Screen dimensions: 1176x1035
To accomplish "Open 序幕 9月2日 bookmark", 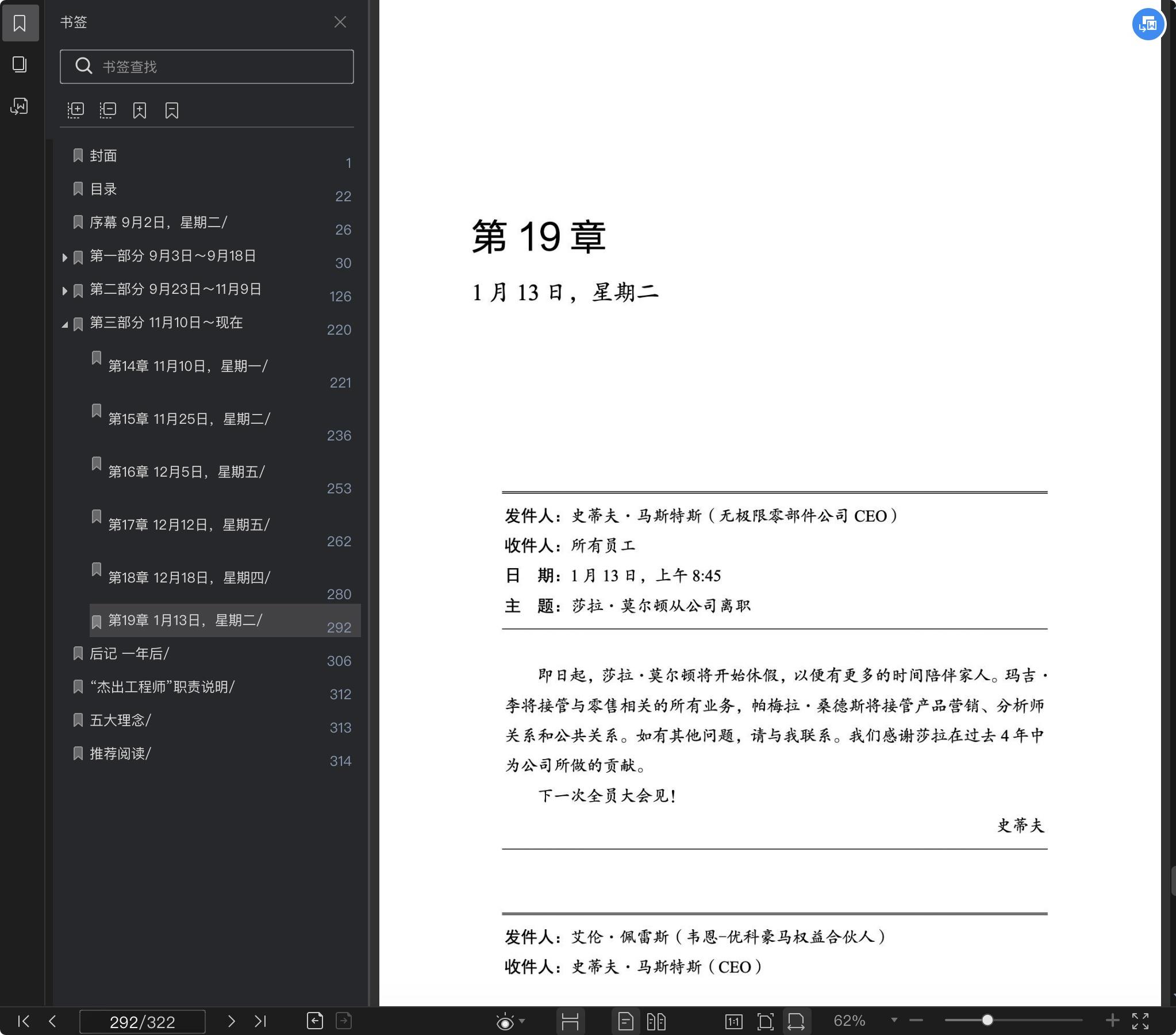I will [158, 222].
